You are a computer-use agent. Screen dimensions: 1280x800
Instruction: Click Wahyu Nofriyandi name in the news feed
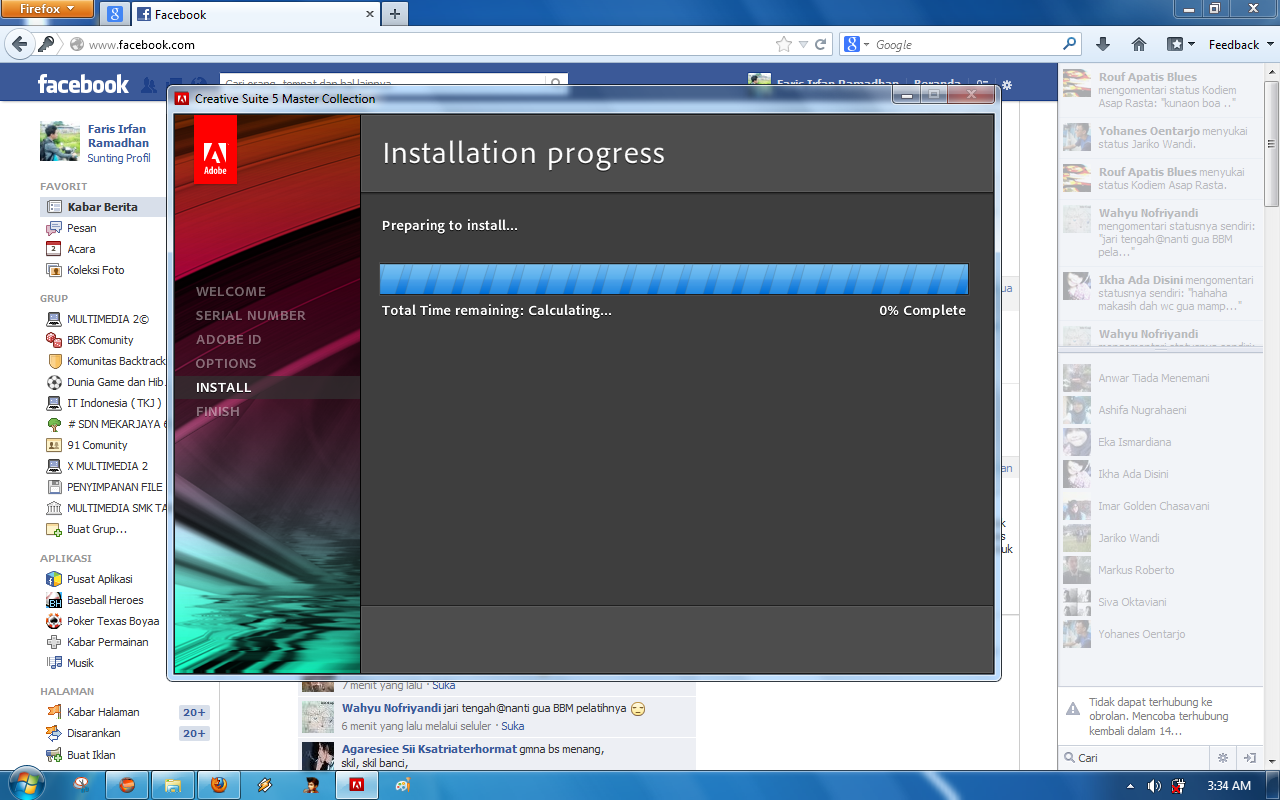[391, 708]
